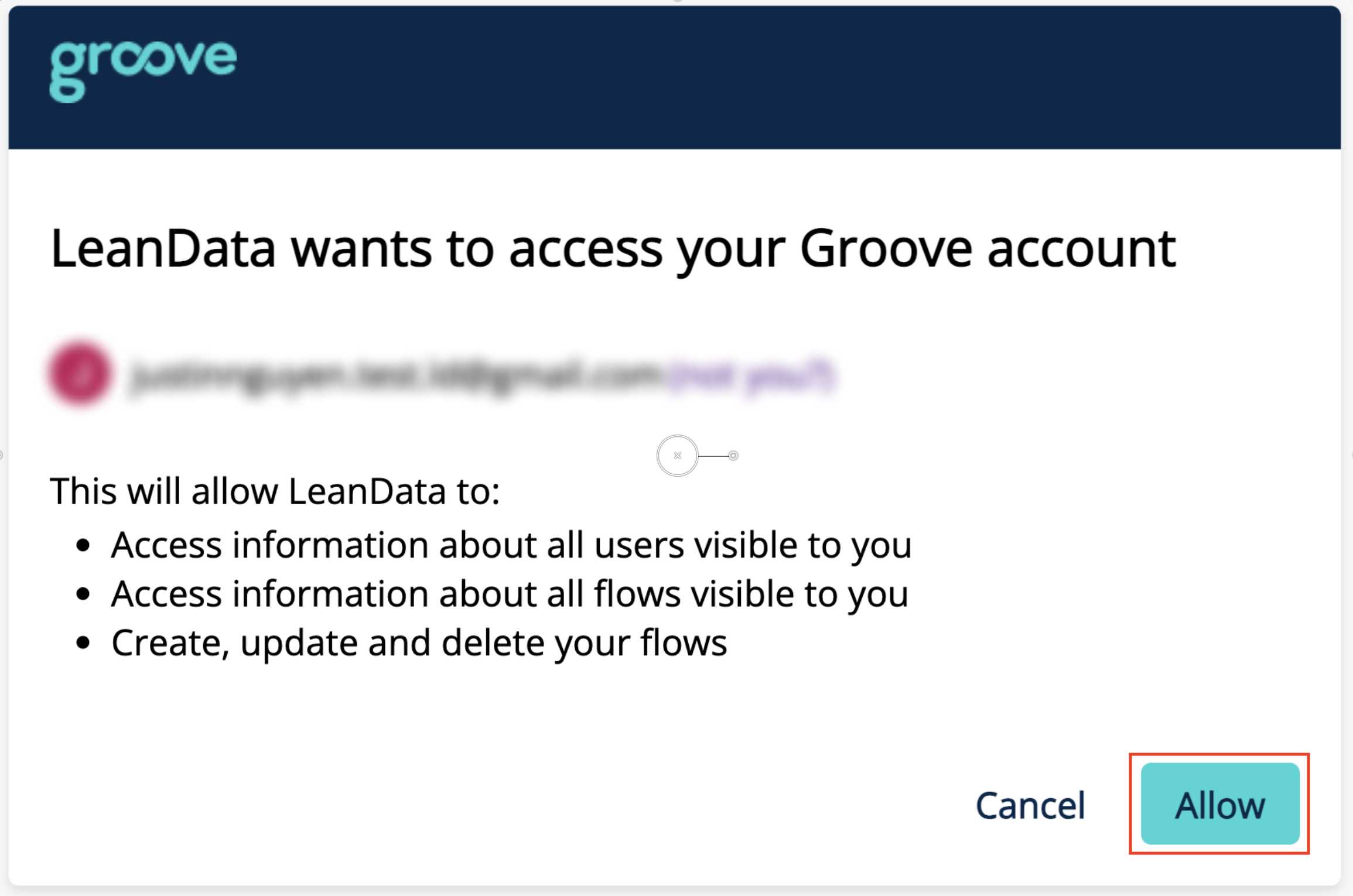Image resolution: width=1353 pixels, height=896 pixels.
Task: Click the bullet point before "Create, update"
Action: [83, 643]
